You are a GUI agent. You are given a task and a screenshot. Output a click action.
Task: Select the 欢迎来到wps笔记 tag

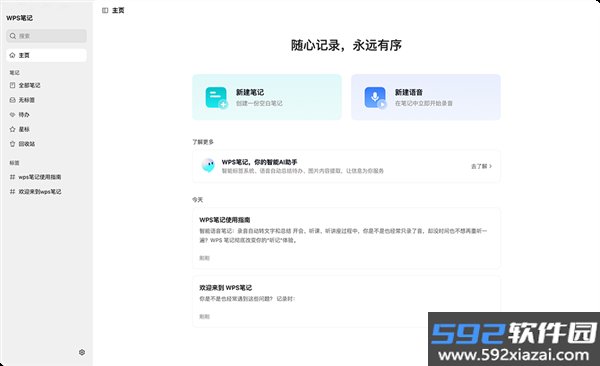[x=40, y=191]
